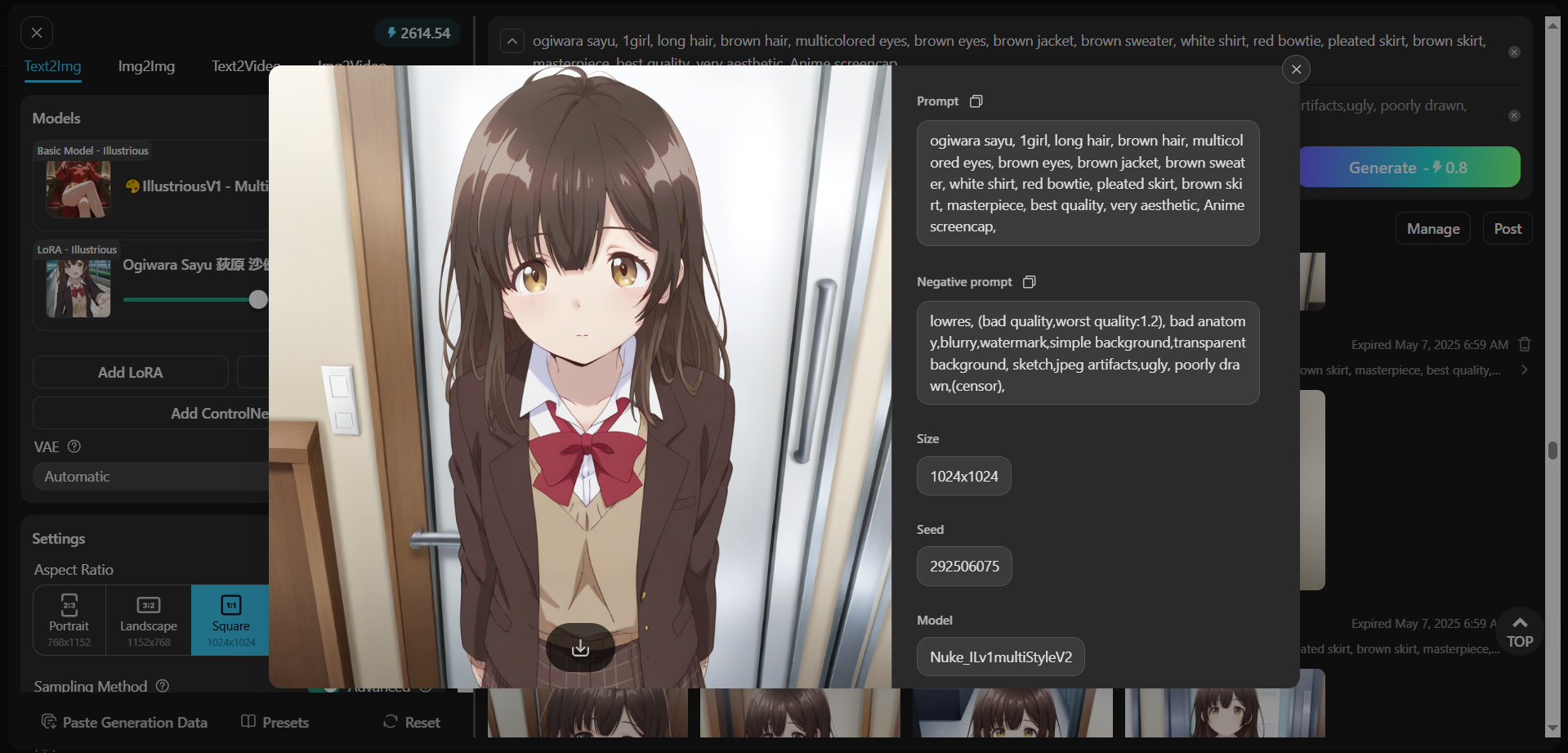Image resolution: width=1568 pixels, height=753 pixels.
Task: Click the popup Negative prompt text box
Action: click(1088, 353)
